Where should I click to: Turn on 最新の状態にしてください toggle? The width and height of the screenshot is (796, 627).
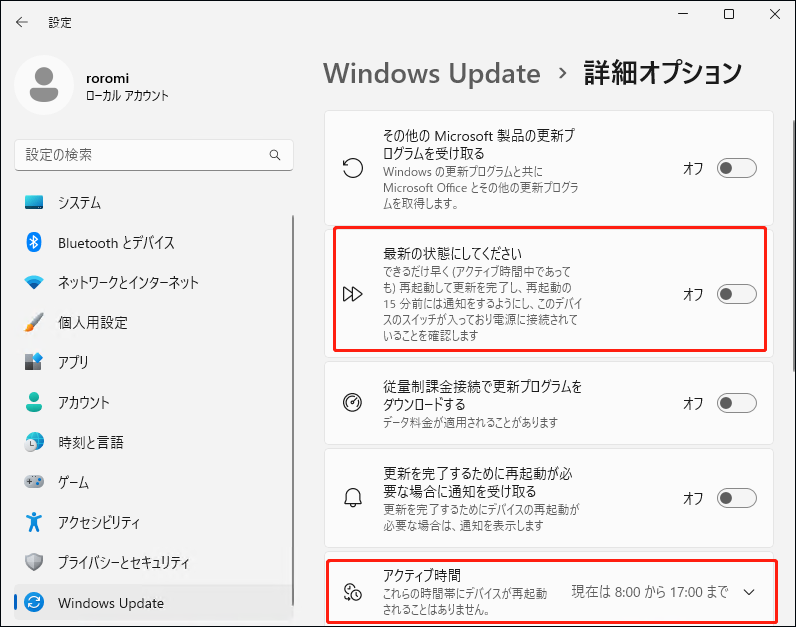click(x=737, y=294)
